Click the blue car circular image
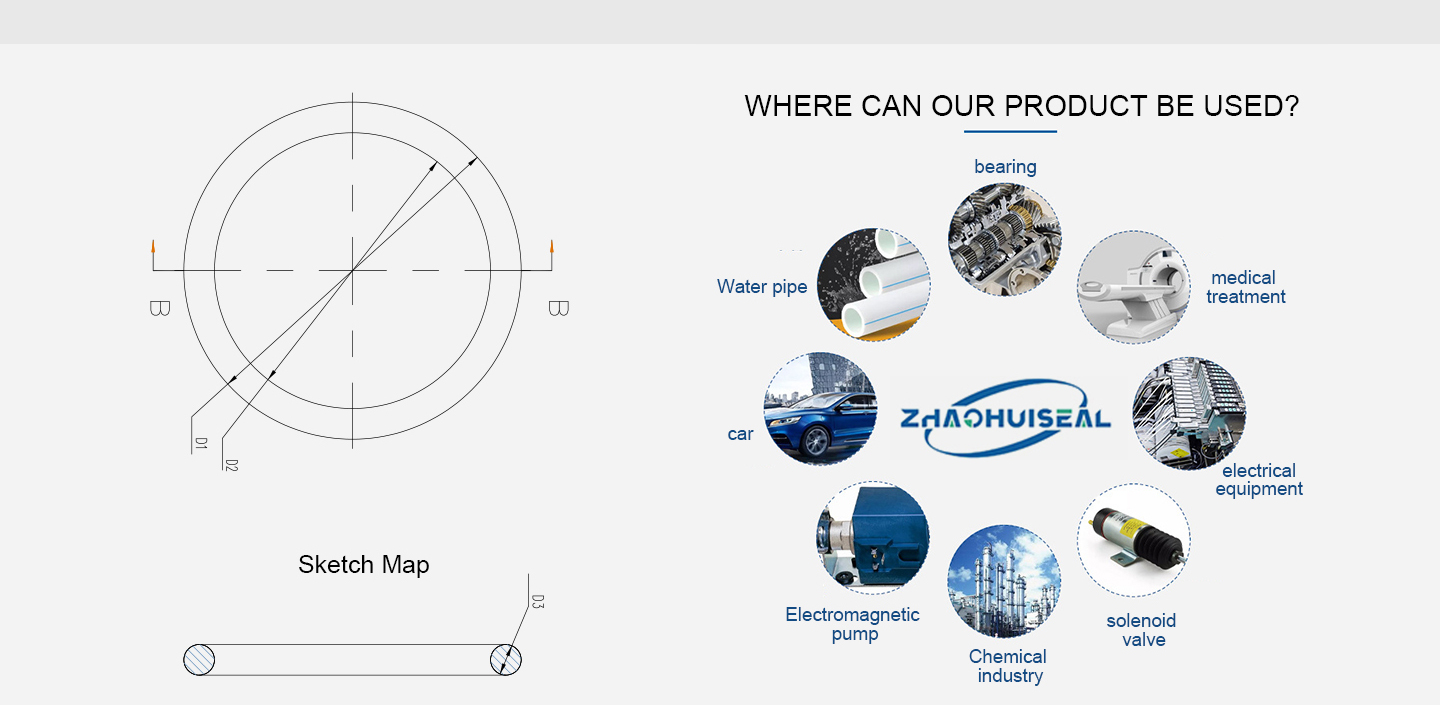This screenshot has height=705, width=1440. pyautogui.click(x=820, y=408)
